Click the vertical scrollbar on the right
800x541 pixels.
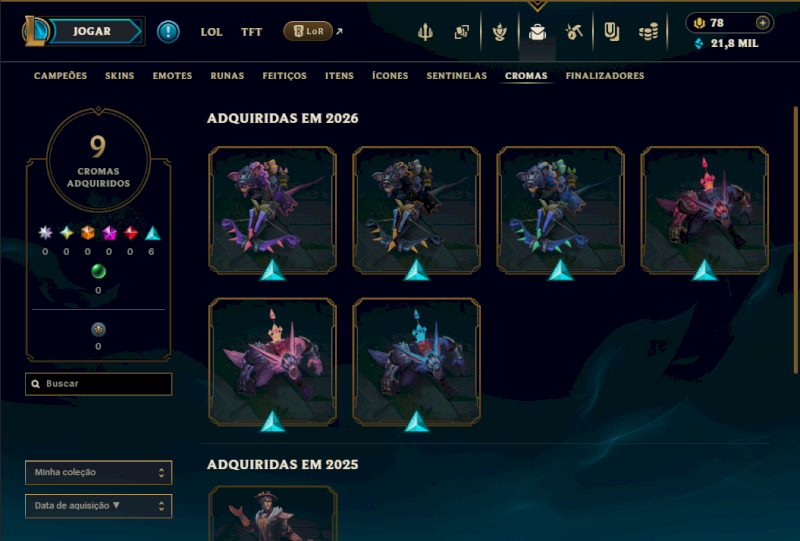click(x=795, y=240)
